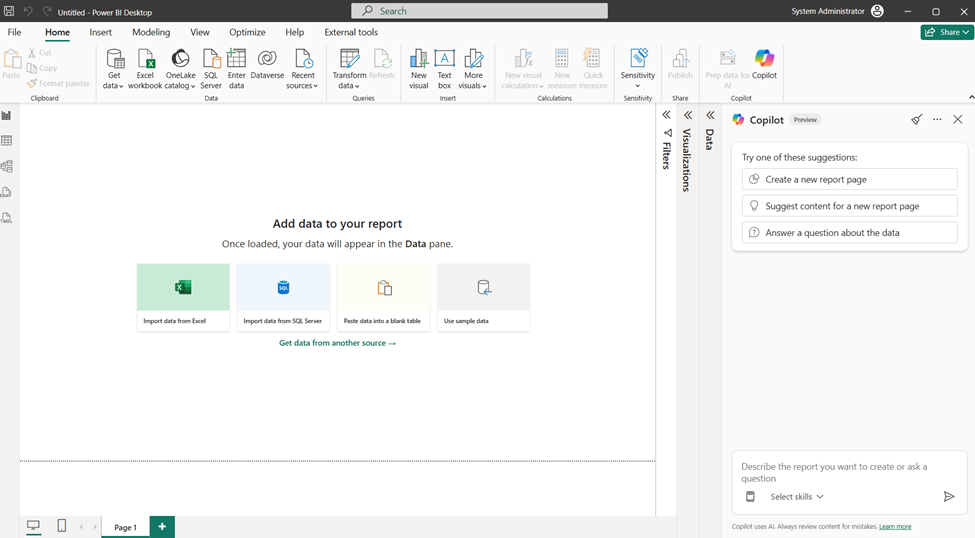The image size is (975, 538).
Task: Expand the Data pane
Action: [710, 115]
